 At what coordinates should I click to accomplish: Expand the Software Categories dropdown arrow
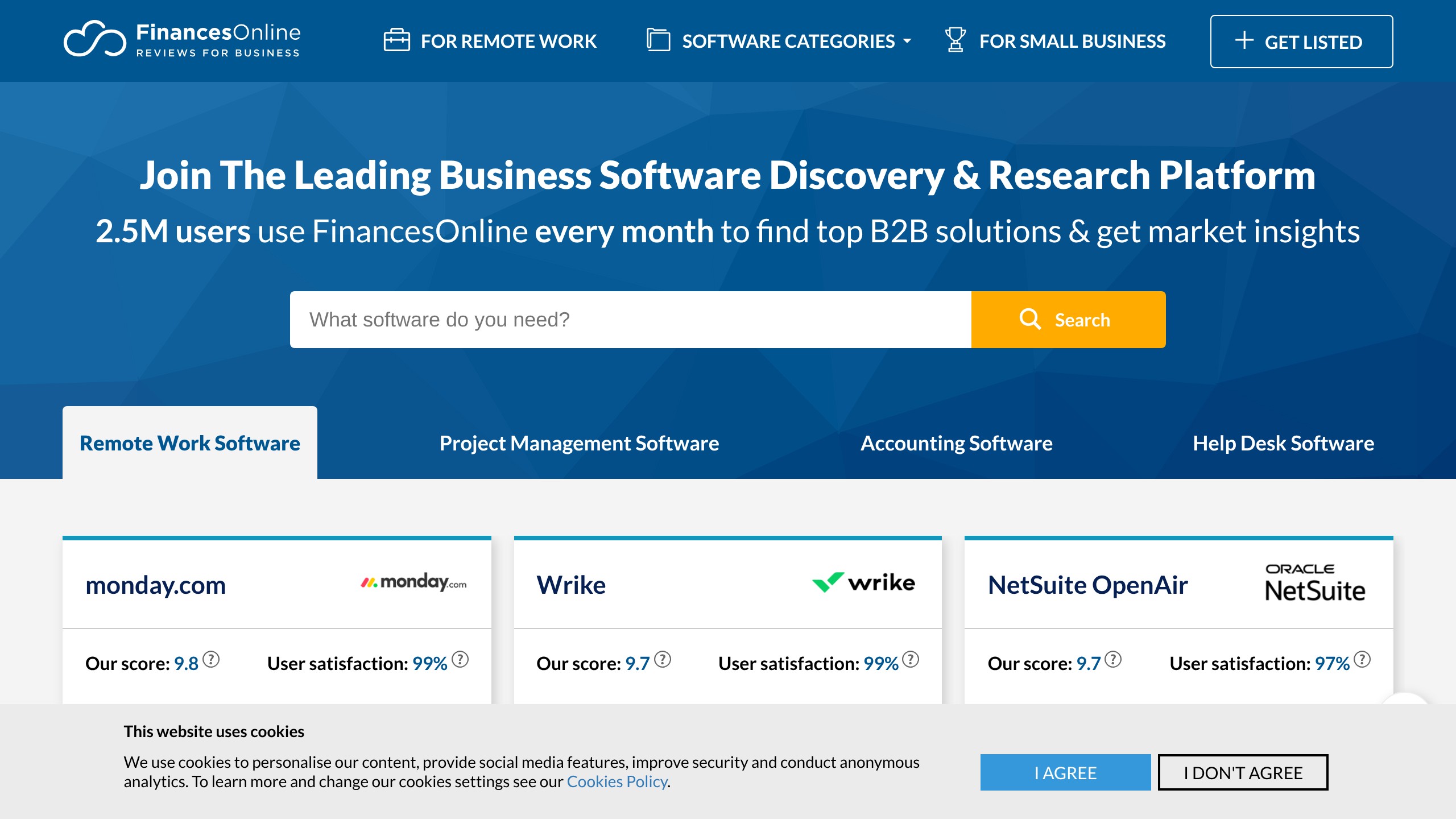(x=907, y=41)
